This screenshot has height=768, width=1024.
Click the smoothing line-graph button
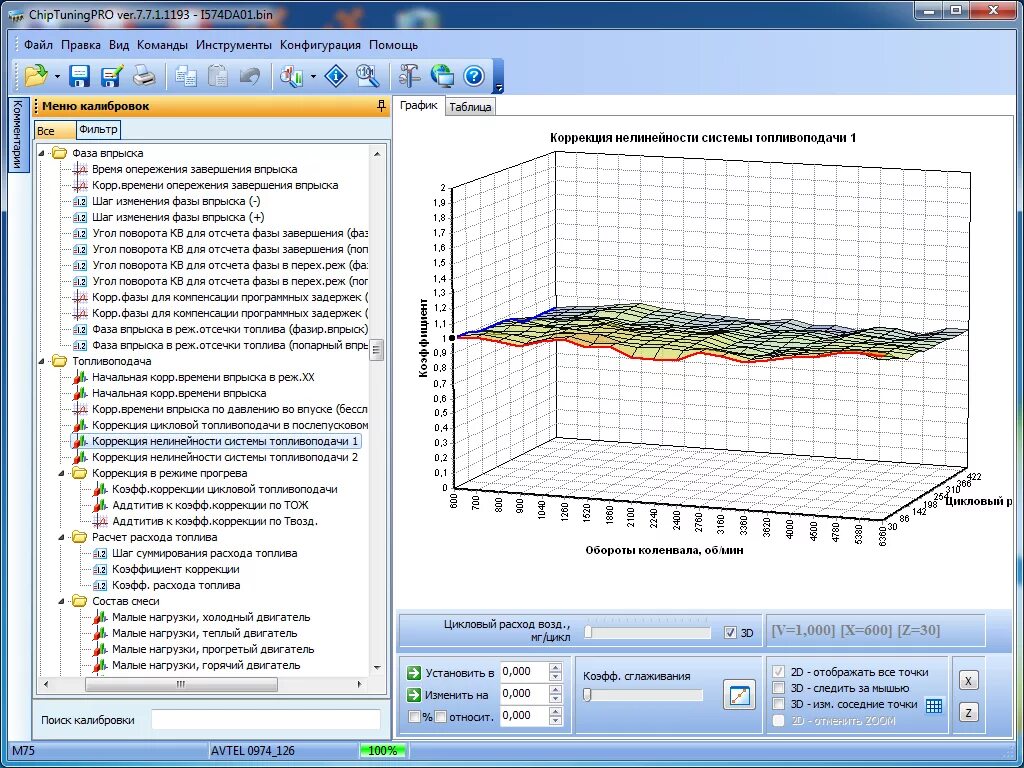739,695
